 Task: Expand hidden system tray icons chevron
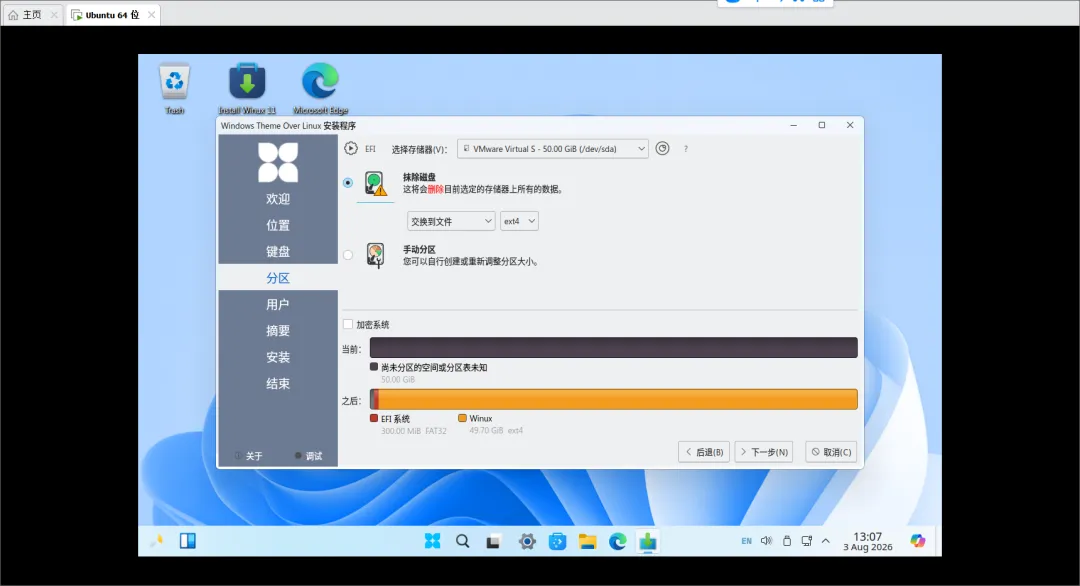pos(826,541)
